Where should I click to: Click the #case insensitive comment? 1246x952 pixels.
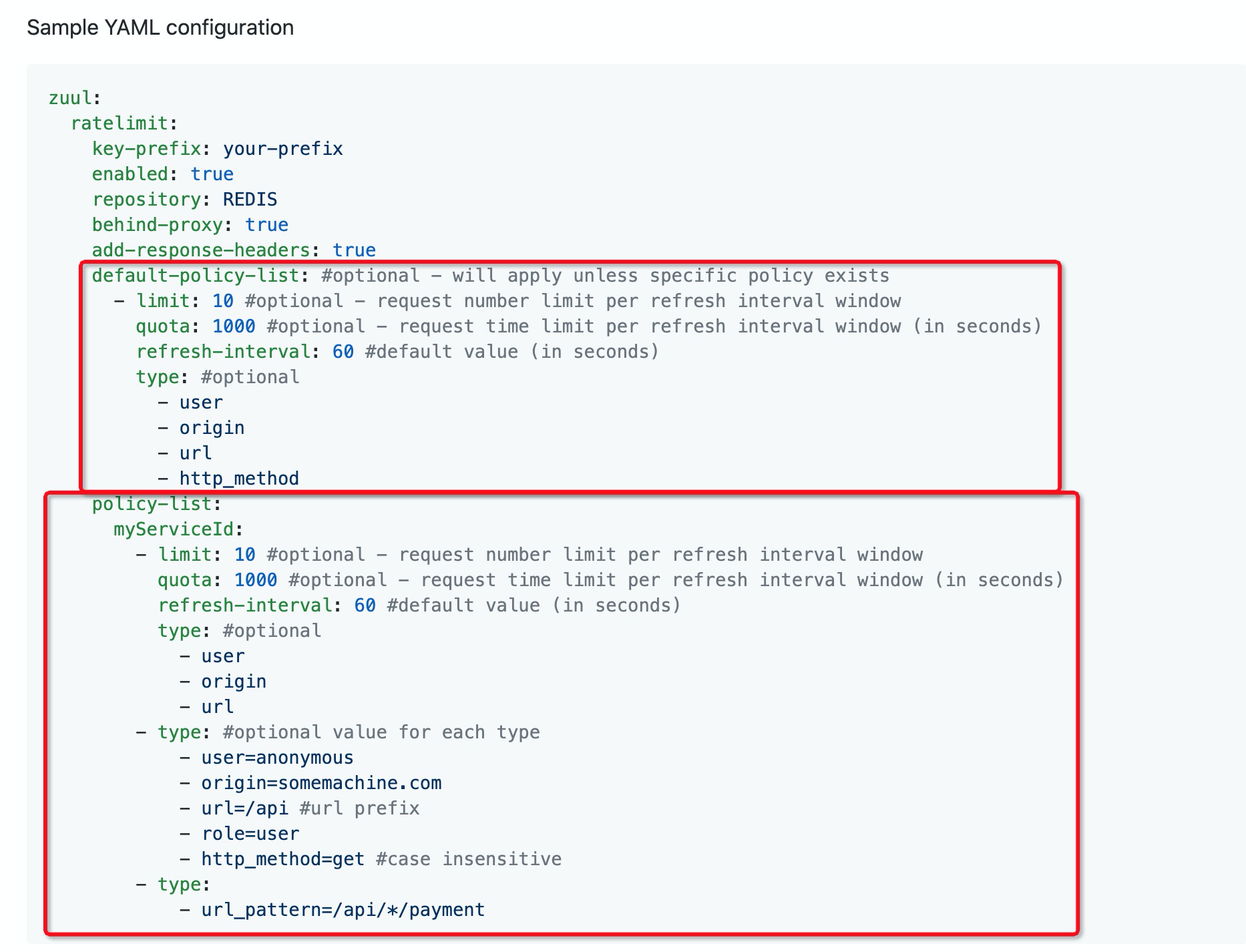[469, 859]
